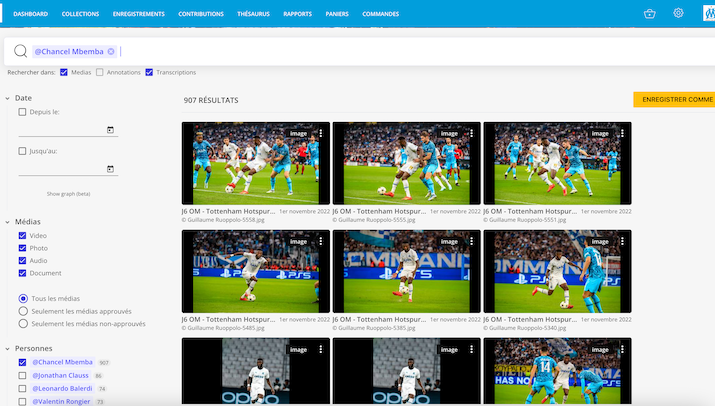Uncheck the Video media filter

(22, 235)
